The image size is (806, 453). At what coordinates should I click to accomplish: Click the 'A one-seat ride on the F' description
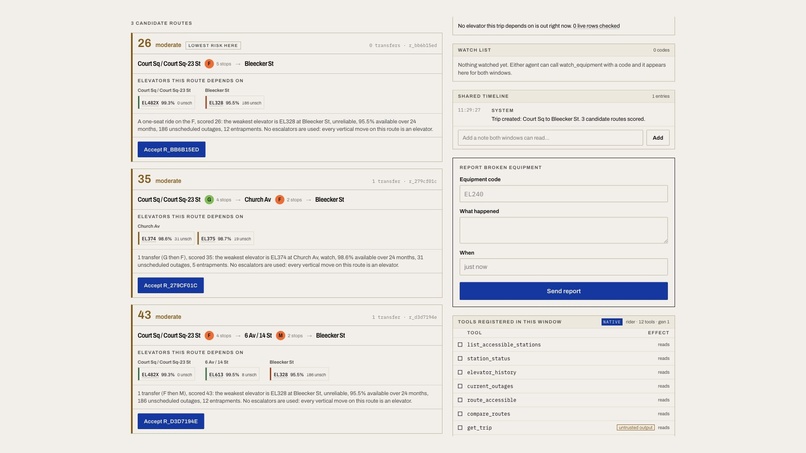point(285,125)
